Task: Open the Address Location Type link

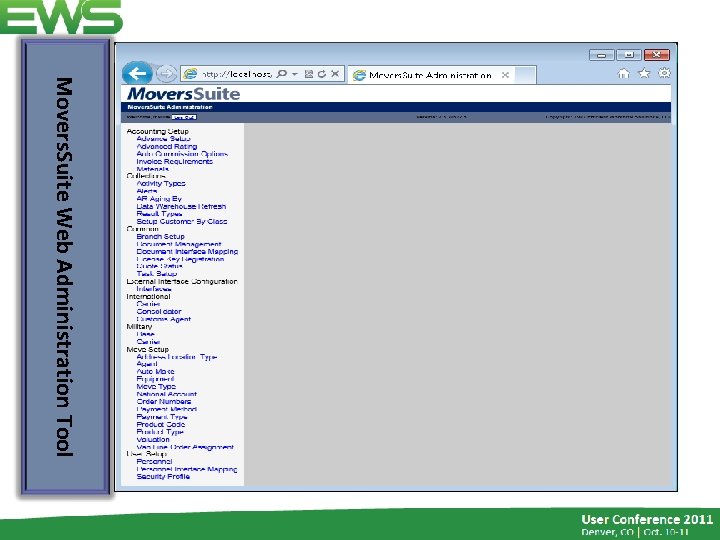Action: 176,357
